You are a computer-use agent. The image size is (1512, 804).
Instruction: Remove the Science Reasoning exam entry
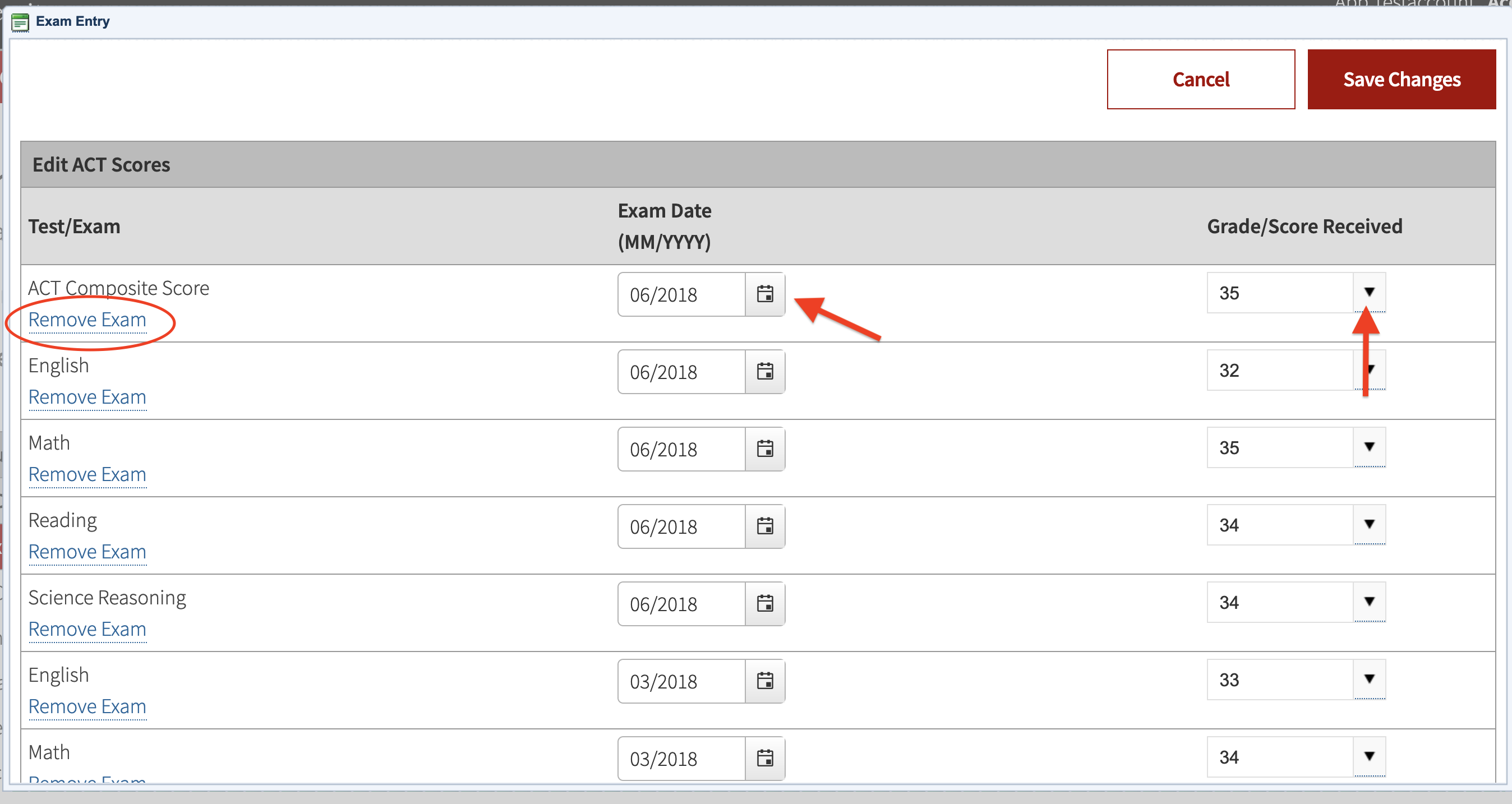point(87,629)
